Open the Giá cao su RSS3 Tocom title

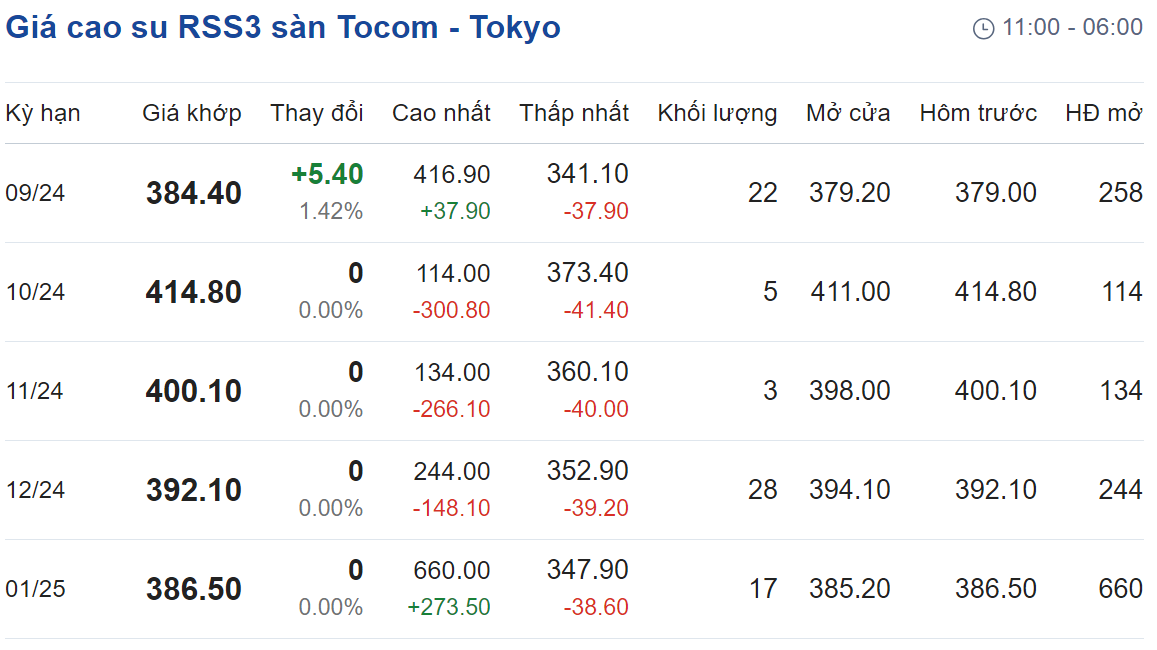click(283, 28)
